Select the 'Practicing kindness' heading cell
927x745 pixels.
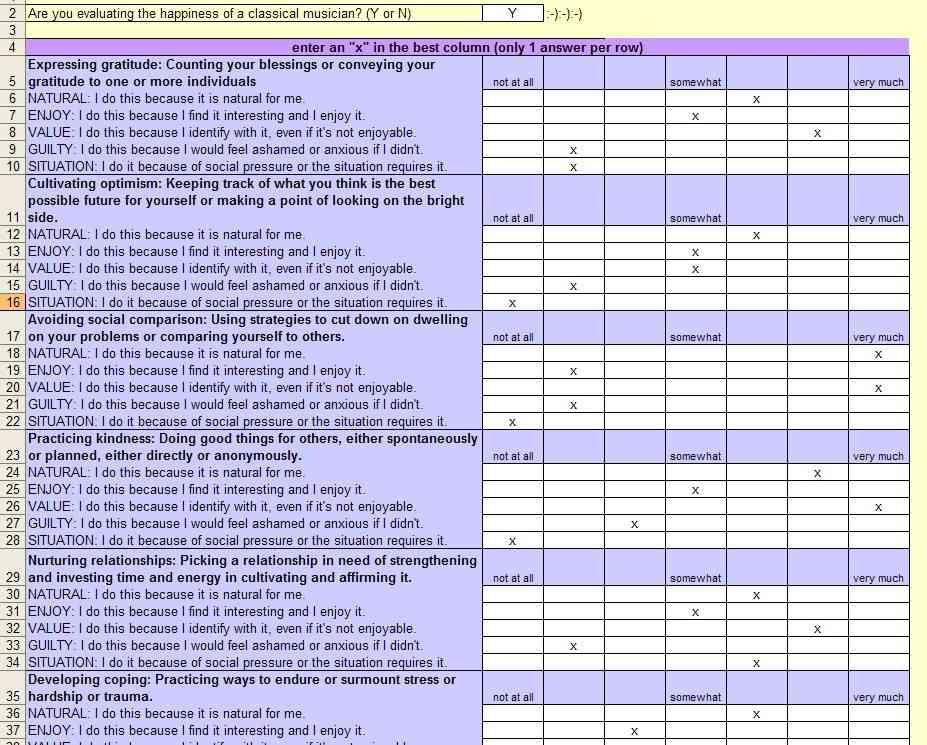tap(254, 447)
